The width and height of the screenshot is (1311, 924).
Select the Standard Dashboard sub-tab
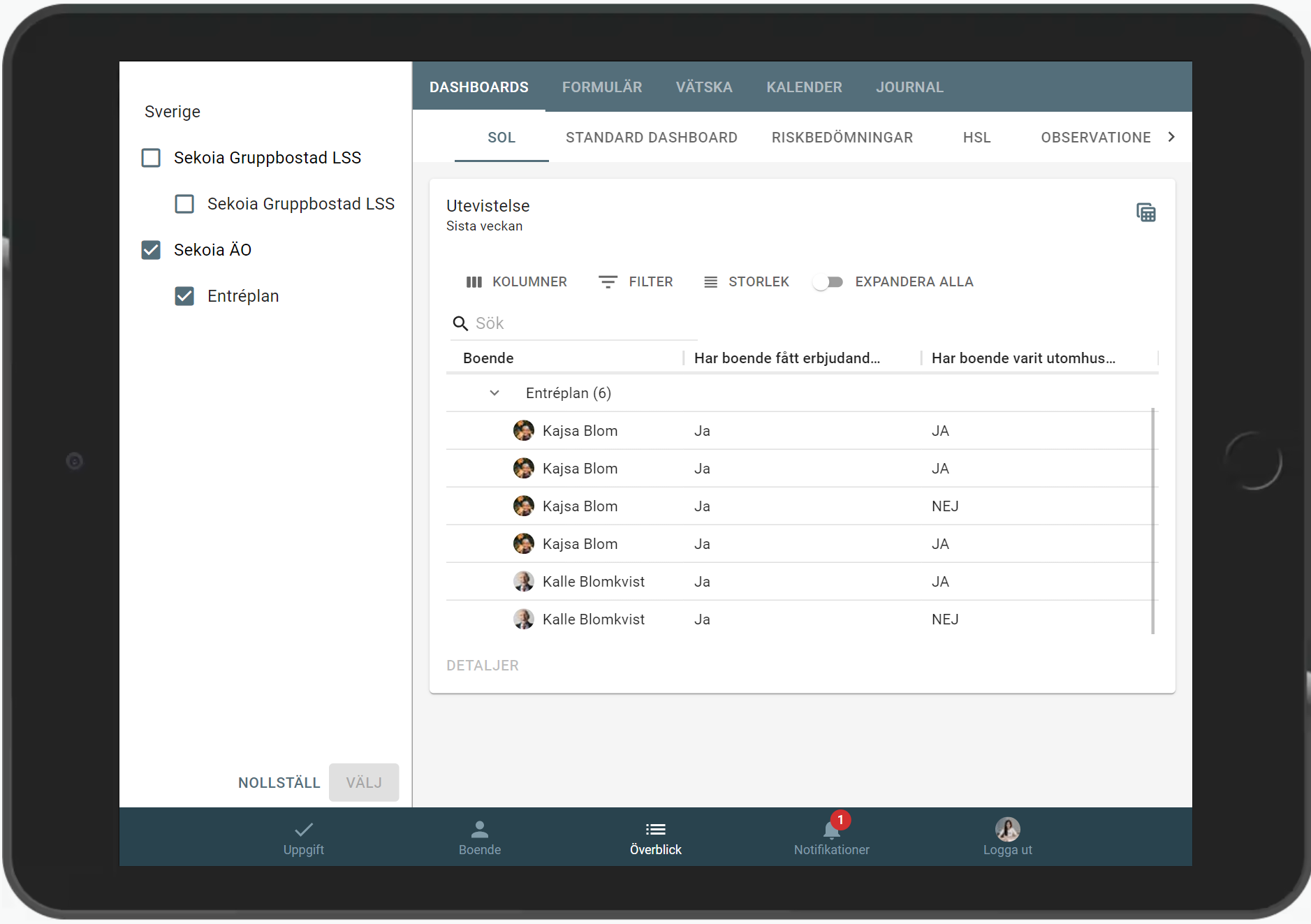click(x=652, y=138)
